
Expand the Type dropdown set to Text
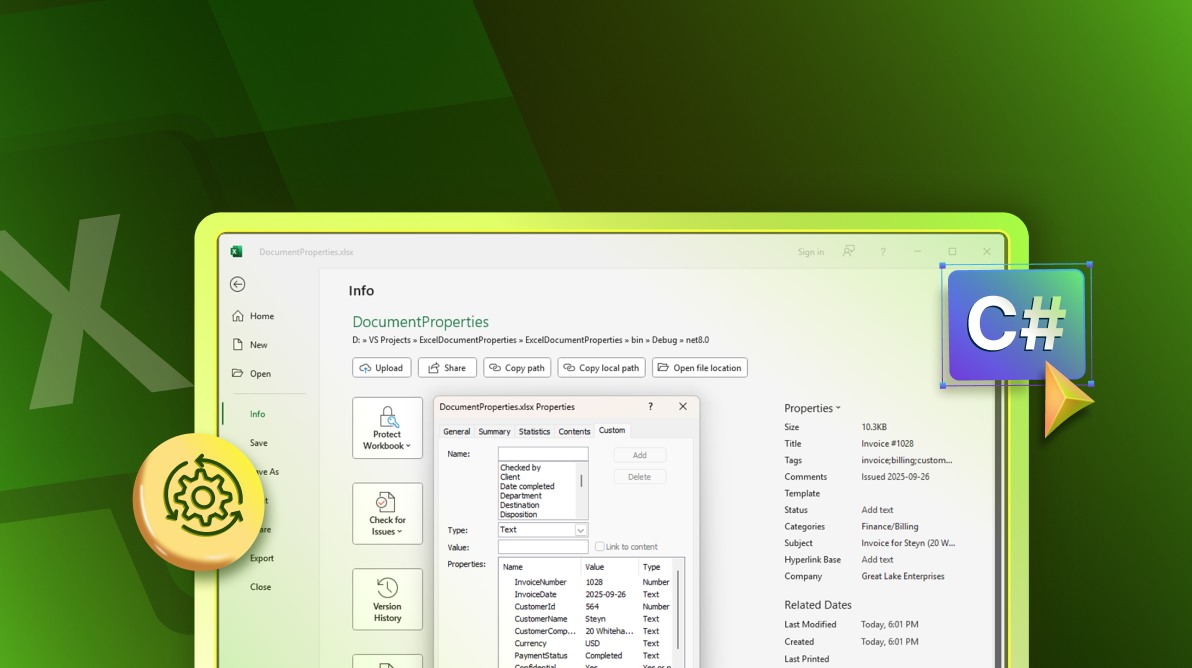click(580, 530)
